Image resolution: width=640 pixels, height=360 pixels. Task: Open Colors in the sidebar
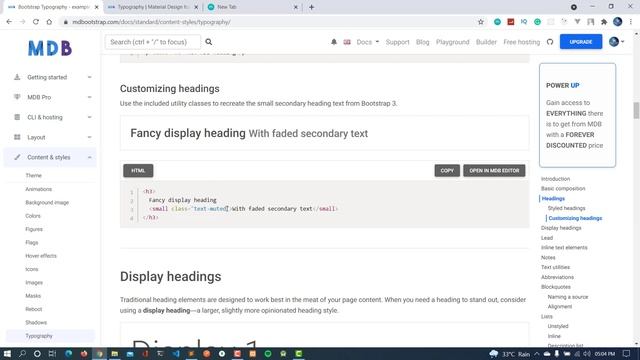pyautogui.click(x=33, y=216)
